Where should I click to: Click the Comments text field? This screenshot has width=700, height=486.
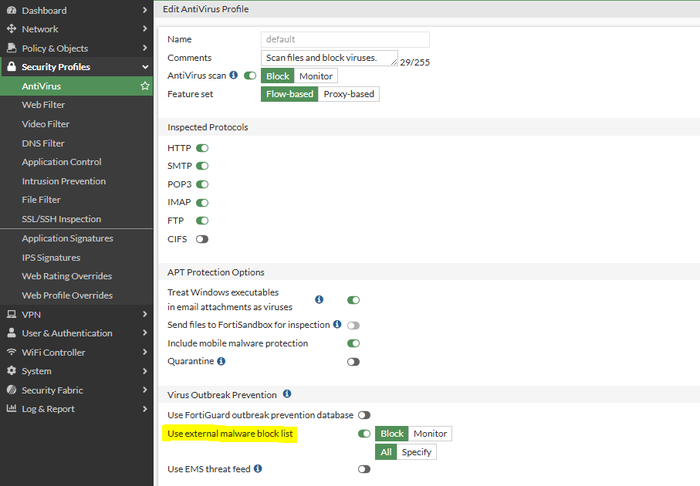tap(329, 58)
